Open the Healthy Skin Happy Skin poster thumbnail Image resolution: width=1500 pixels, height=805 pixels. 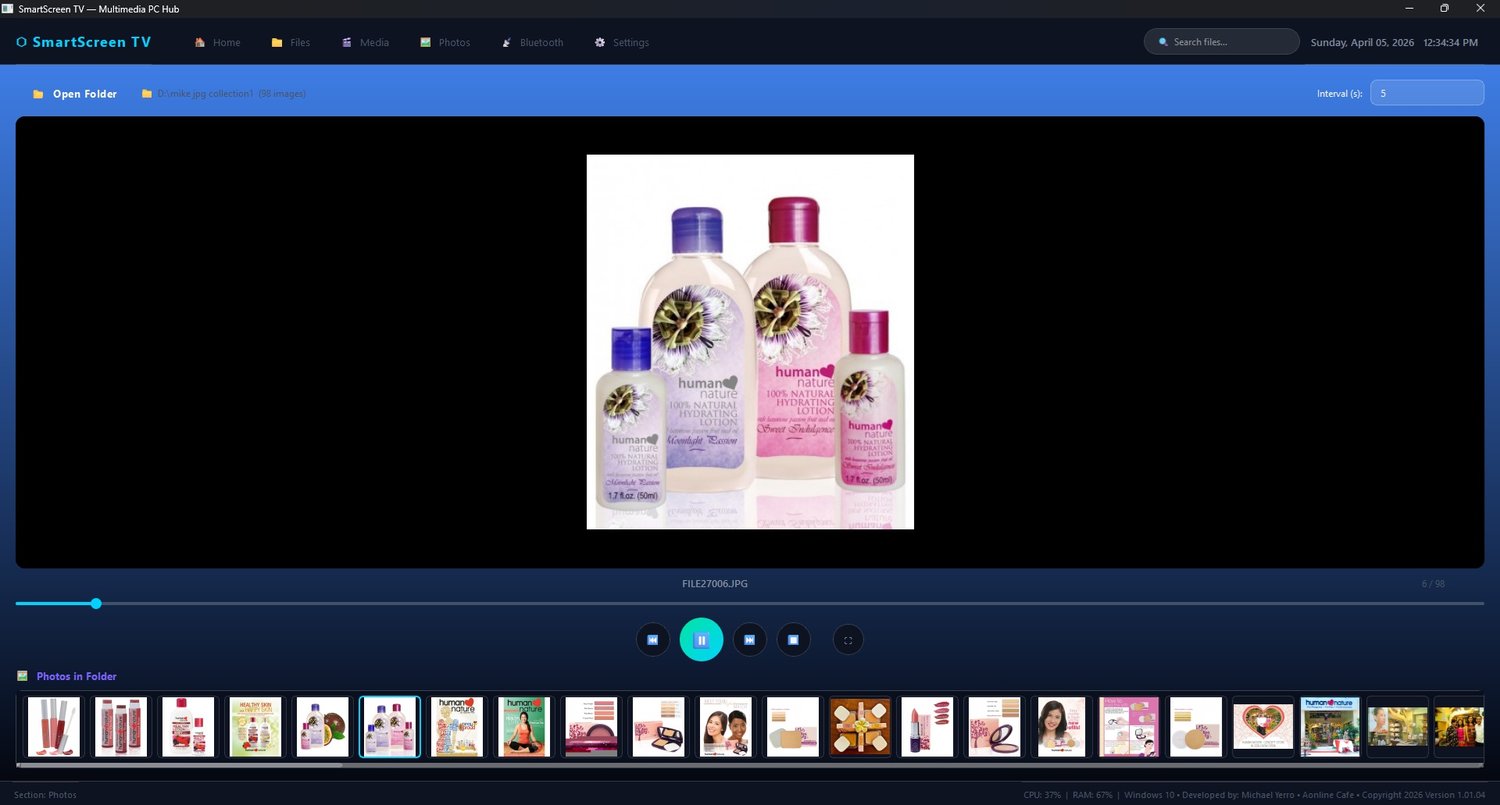256,727
